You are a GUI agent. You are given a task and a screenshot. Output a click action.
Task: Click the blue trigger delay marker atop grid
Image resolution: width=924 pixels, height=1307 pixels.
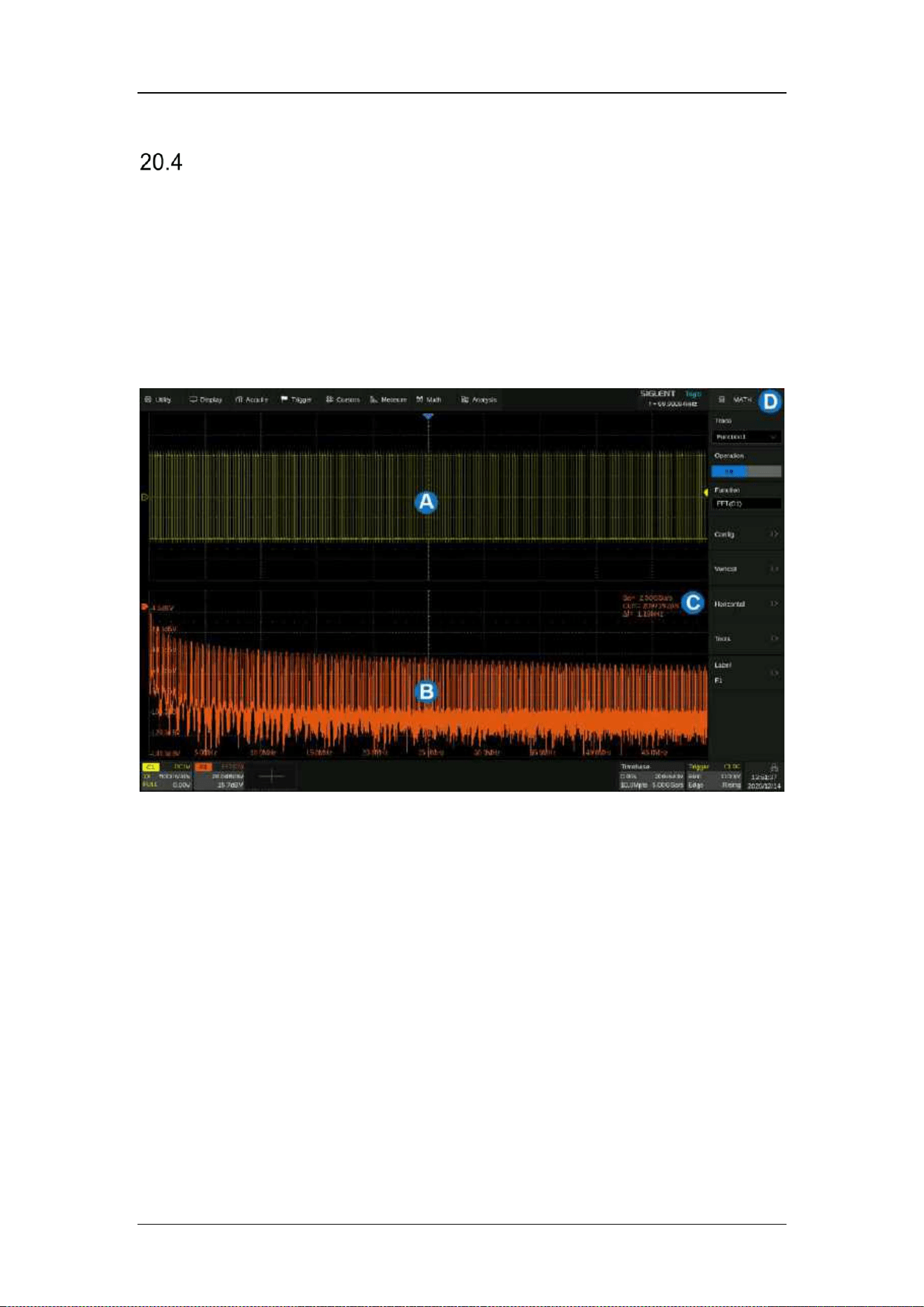(x=428, y=416)
